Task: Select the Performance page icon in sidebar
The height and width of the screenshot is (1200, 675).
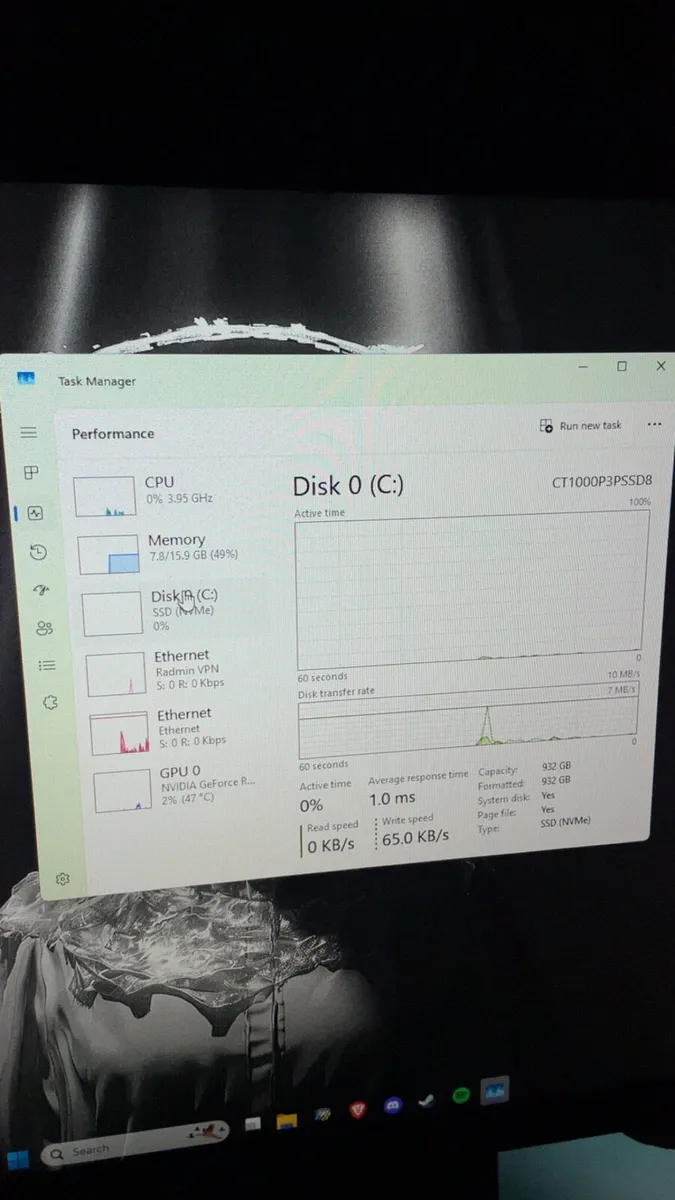Action: (35, 512)
